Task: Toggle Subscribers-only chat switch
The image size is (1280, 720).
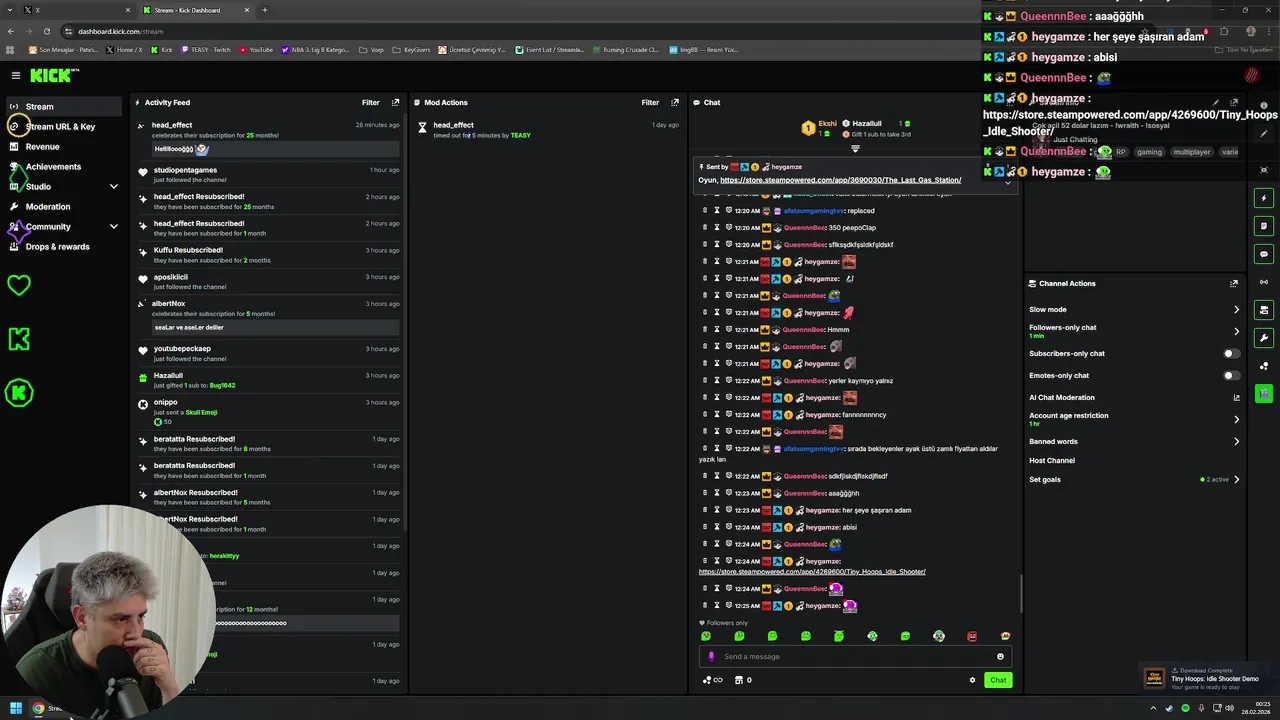Action: [1232, 354]
